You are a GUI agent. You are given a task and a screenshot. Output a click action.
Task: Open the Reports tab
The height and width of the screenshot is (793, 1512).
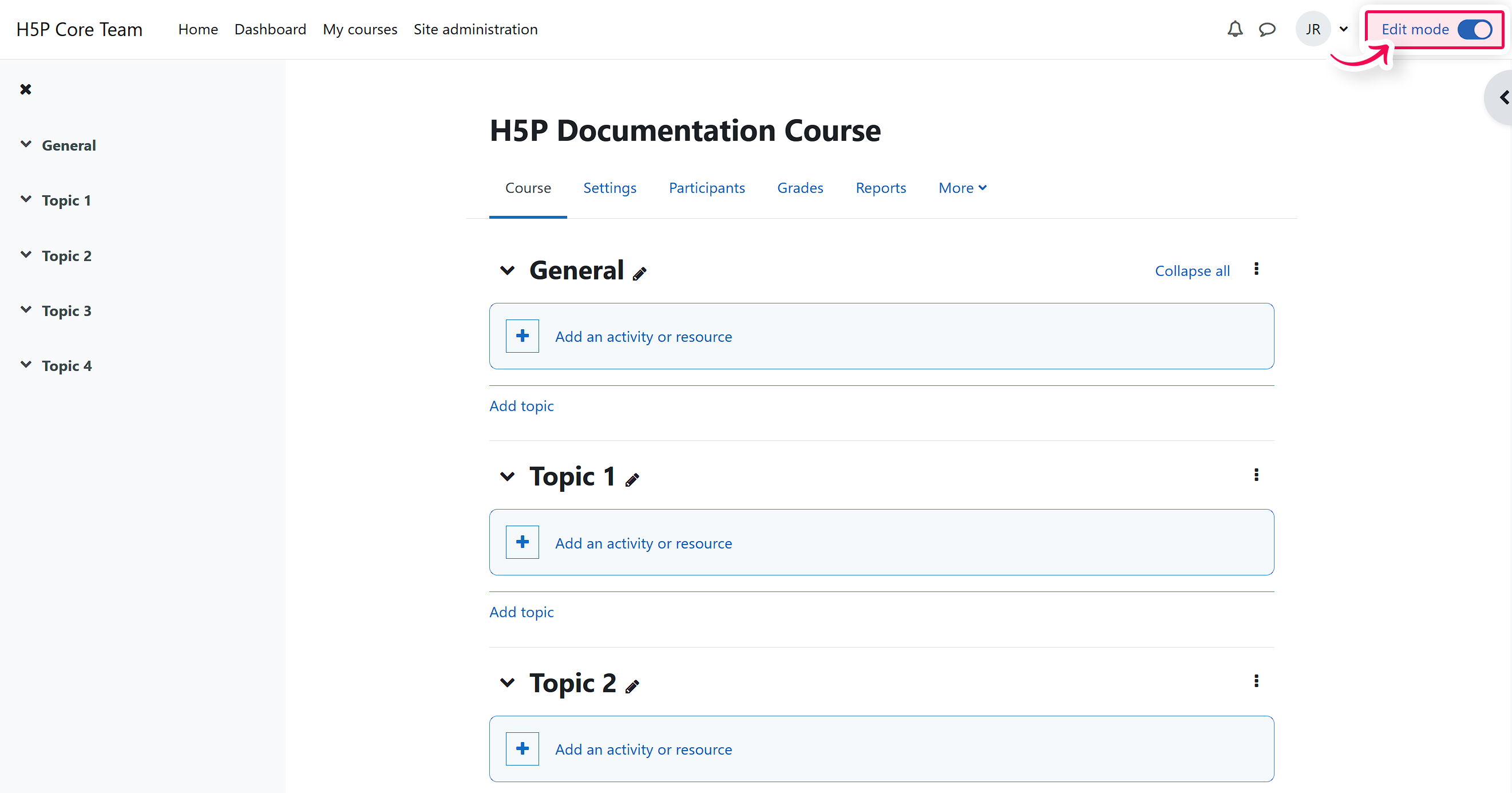[881, 188]
